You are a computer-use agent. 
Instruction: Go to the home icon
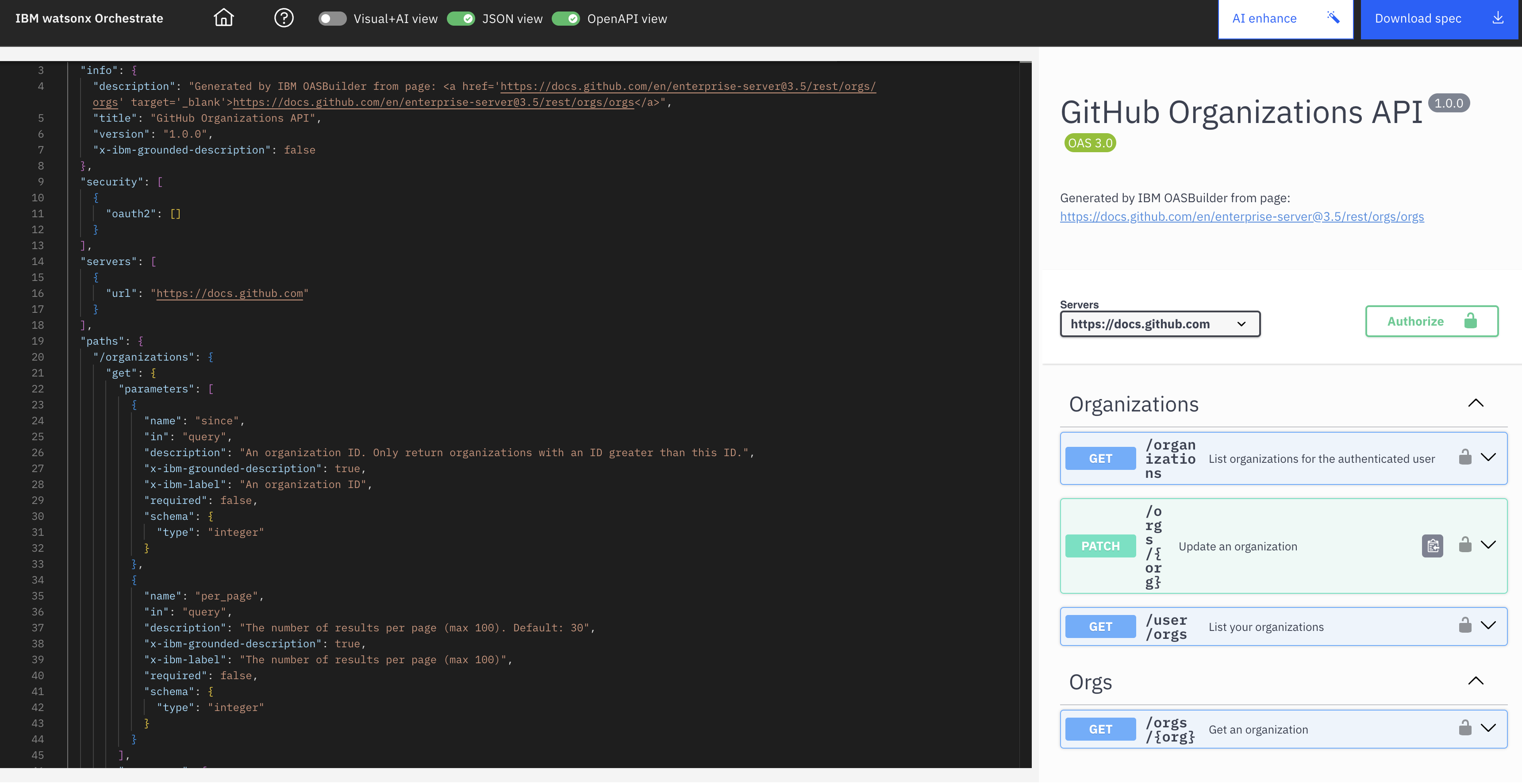(x=223, y=18)
